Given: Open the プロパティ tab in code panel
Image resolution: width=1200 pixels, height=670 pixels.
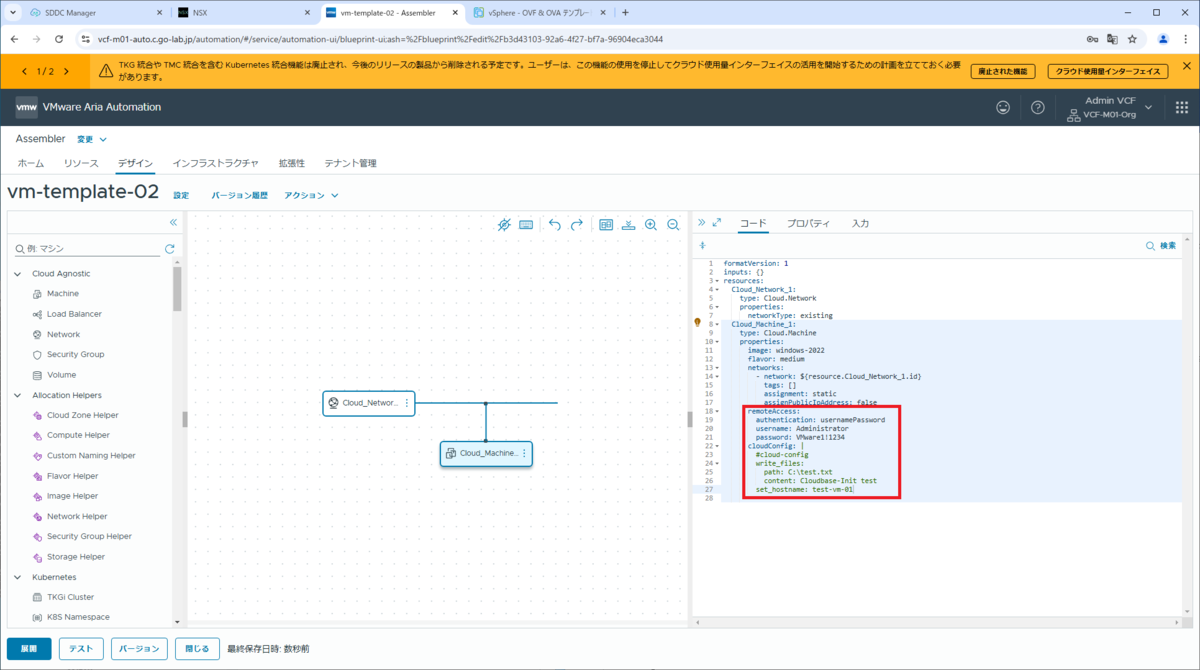Looking at the screenshot, I should tap(808, 223).
